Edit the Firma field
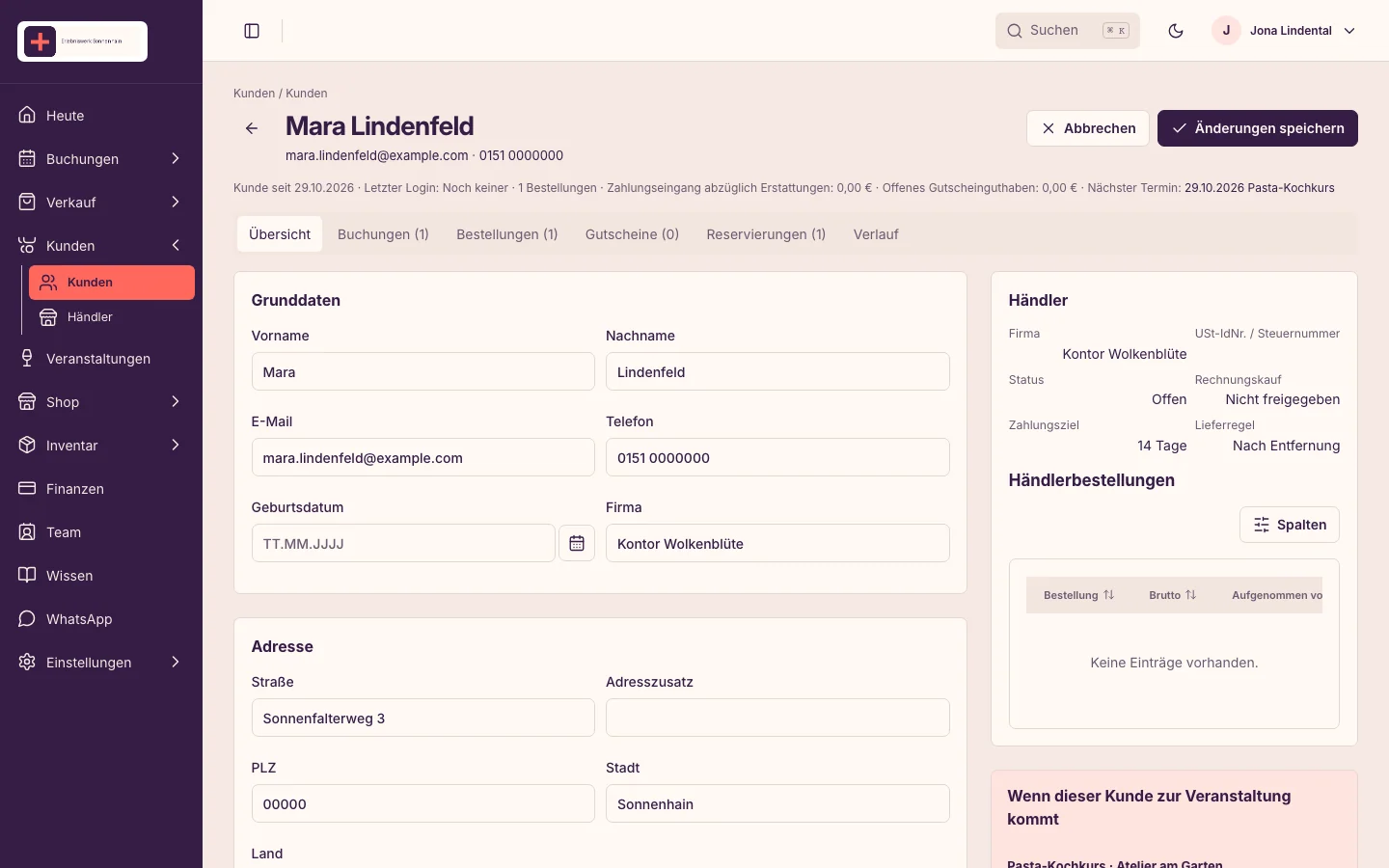Image resolution: width=1389 pixels, height=868 pixels. [x=777, y=543]
